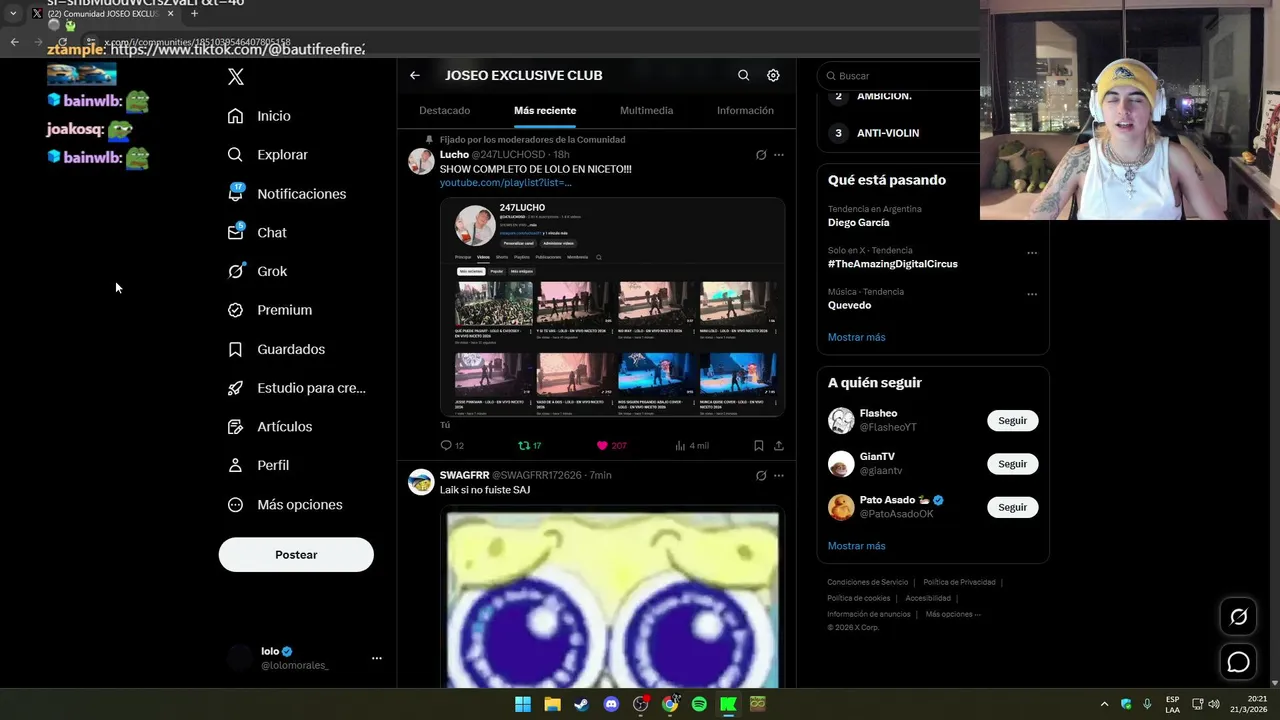
Task: Click Grok icon on SWAGFRR's post
Action: [761, 475]
